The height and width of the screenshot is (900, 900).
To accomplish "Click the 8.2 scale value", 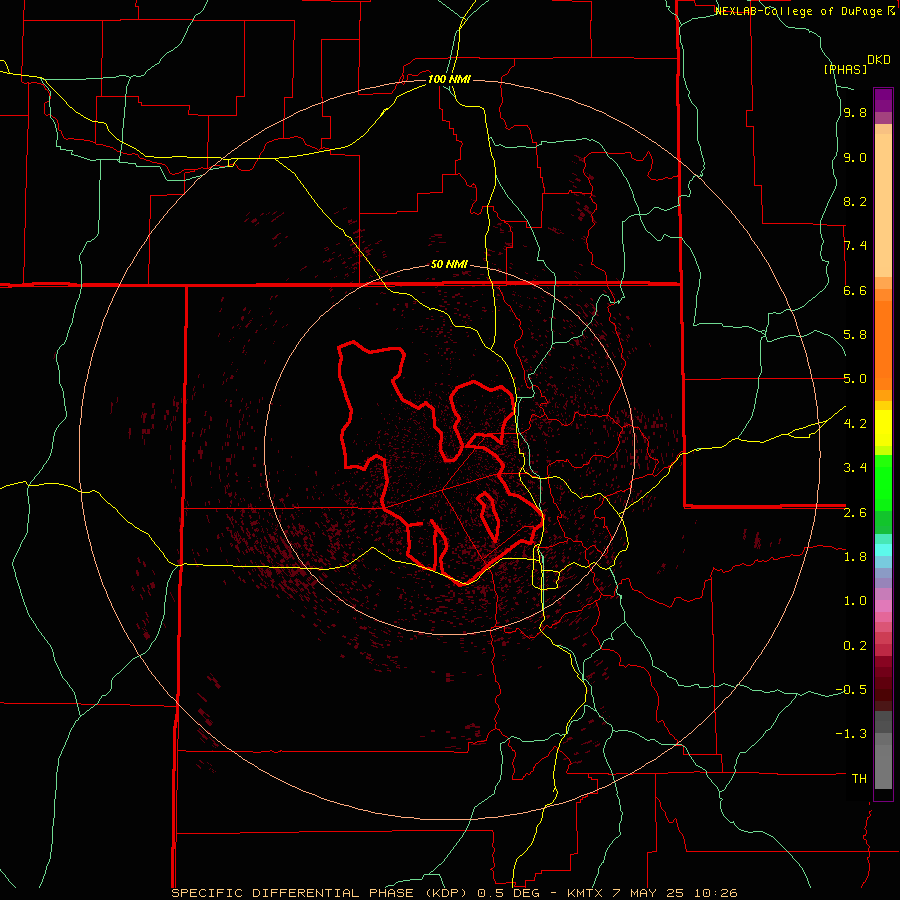I will point(855,201).
